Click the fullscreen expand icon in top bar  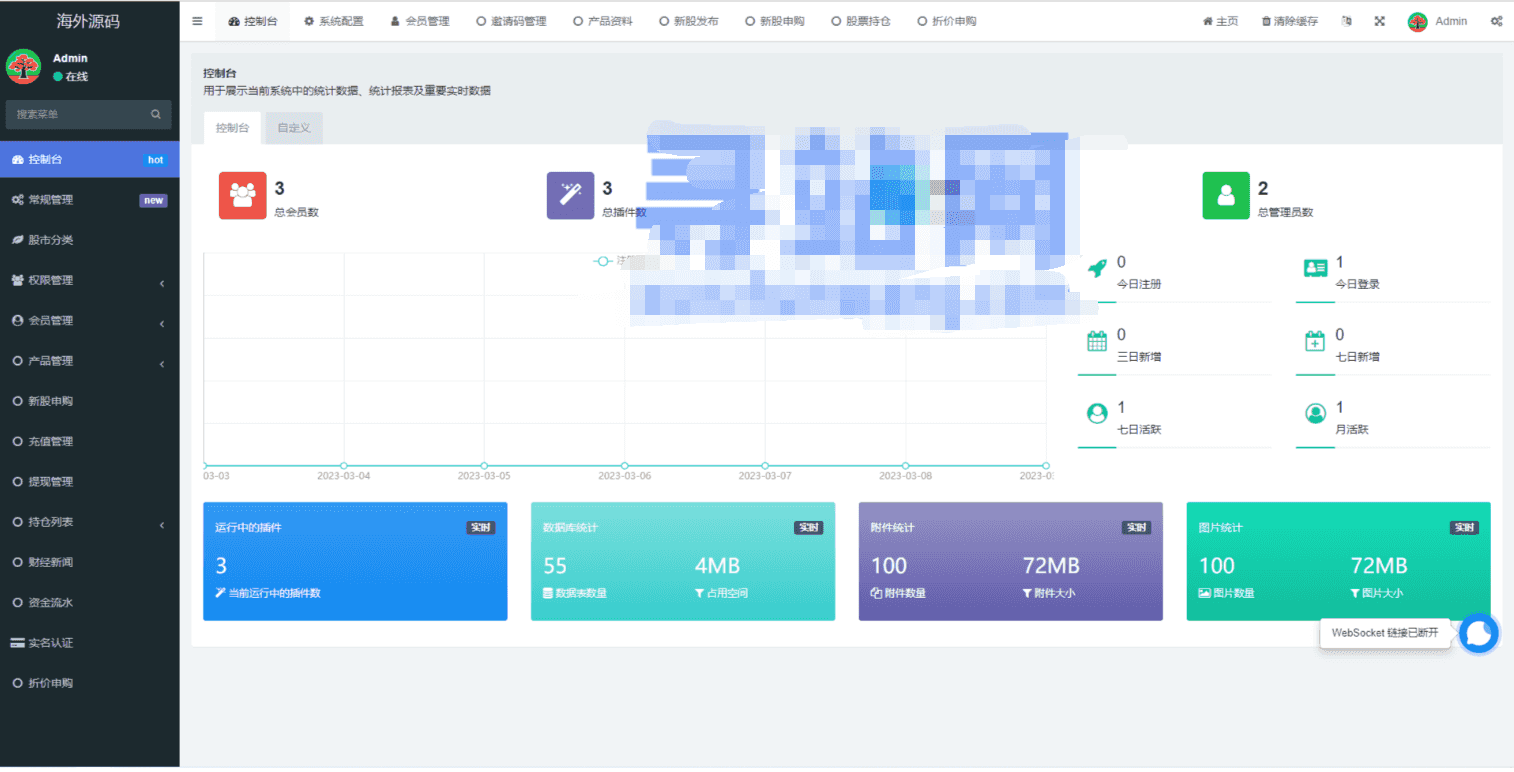pos(1379,21)
